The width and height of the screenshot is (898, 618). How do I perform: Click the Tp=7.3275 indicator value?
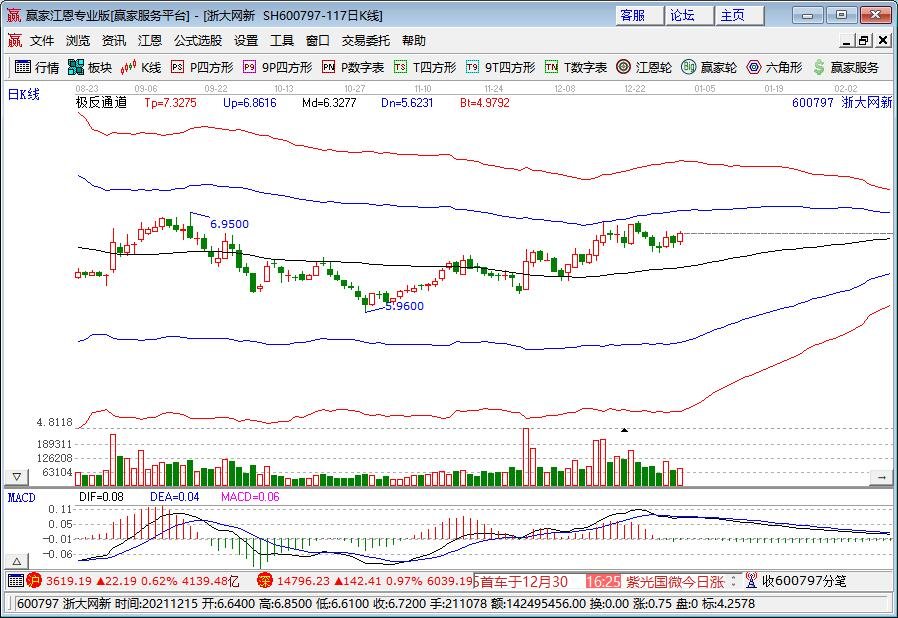pos(170,103)
